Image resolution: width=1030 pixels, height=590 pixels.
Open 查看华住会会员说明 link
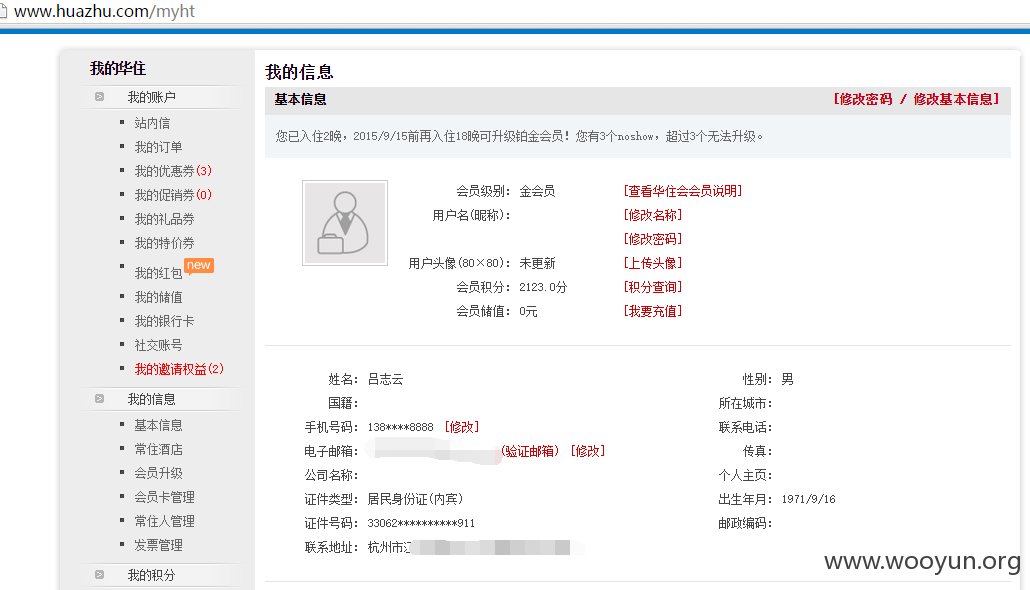(x=683, y=191)
